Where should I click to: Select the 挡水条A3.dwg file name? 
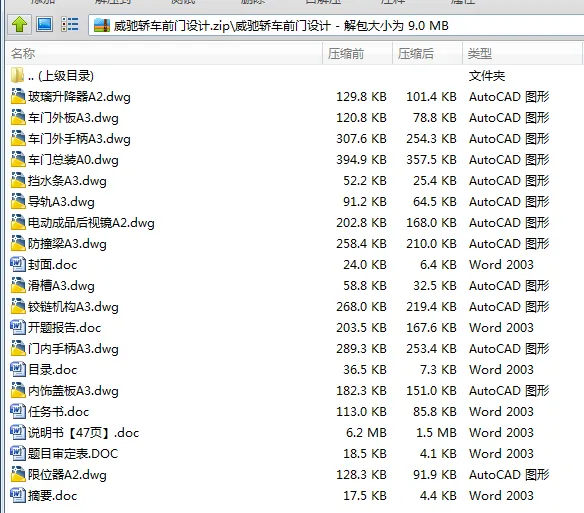click(67, 181)
